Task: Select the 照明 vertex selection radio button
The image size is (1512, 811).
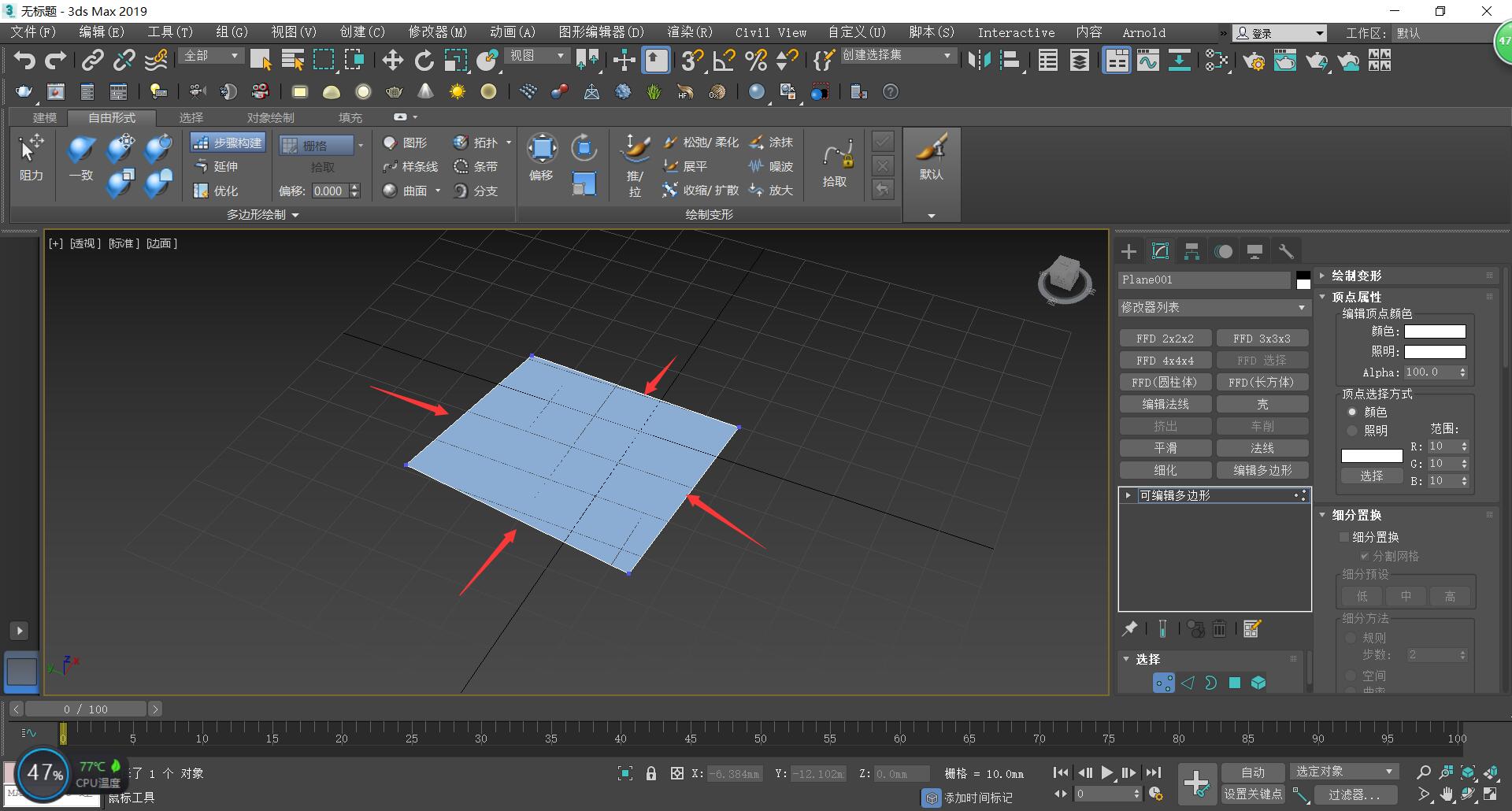Action: point(1353,431)
